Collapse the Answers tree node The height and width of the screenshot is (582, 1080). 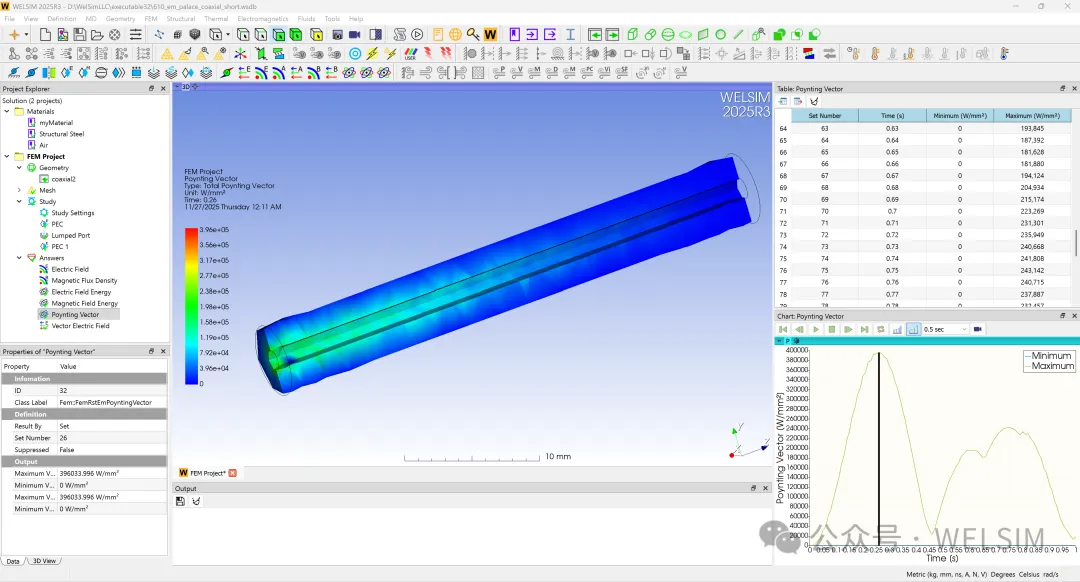(19, 258)
